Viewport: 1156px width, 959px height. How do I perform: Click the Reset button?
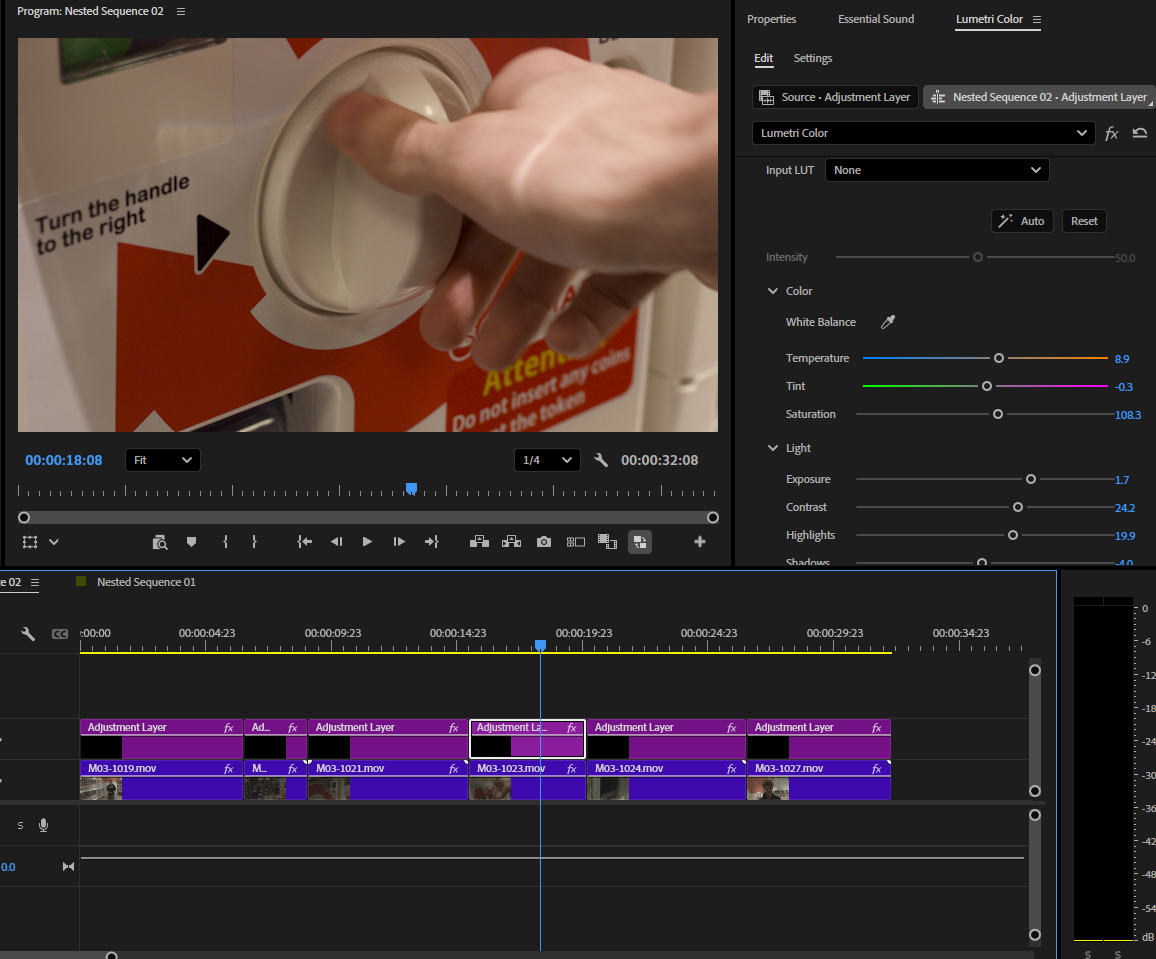[x=1084, y=221]
